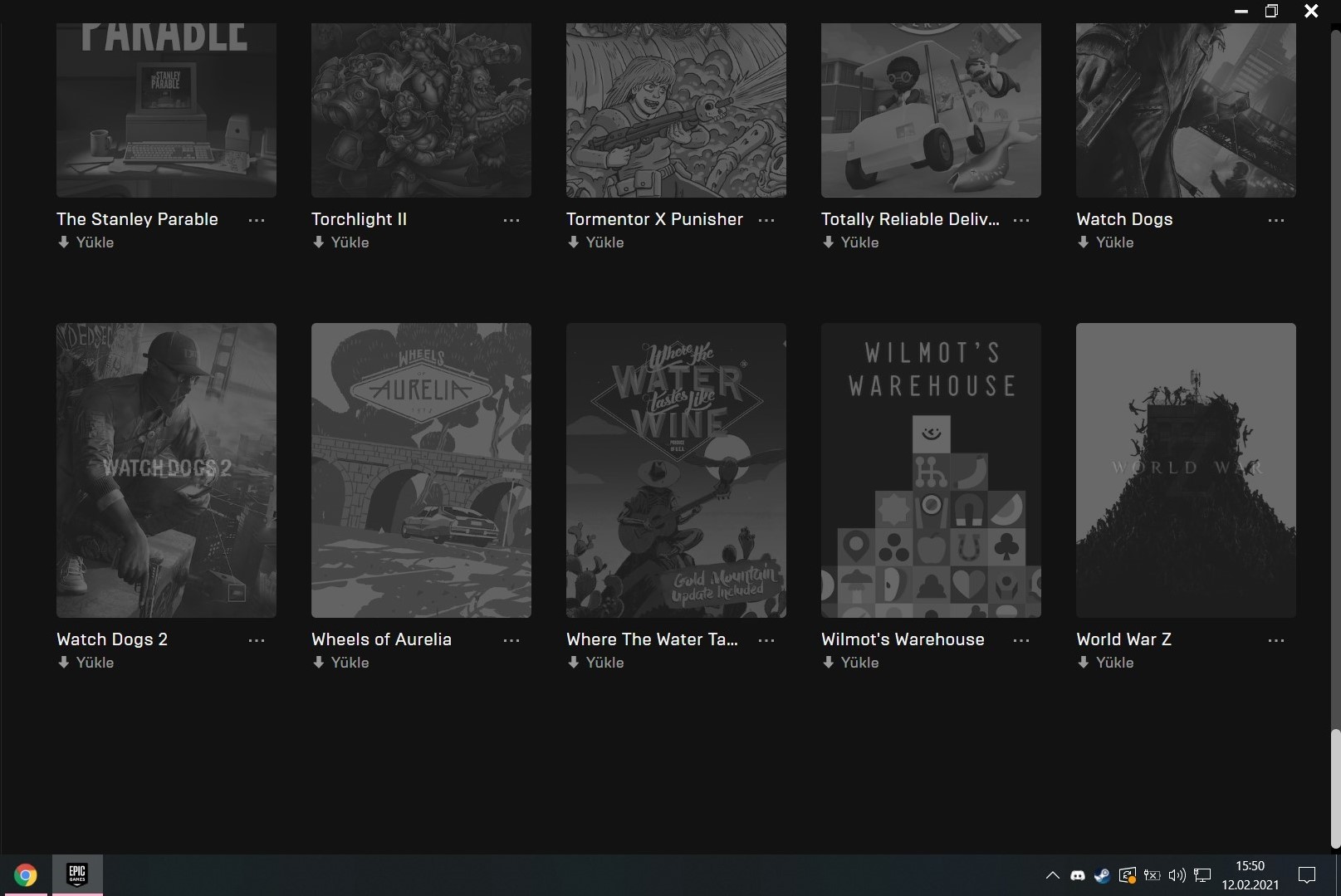1341x896 pixels.
Task: Open three-dot menu for Totally Reliable Delivery
Action: click(1021, 220)
